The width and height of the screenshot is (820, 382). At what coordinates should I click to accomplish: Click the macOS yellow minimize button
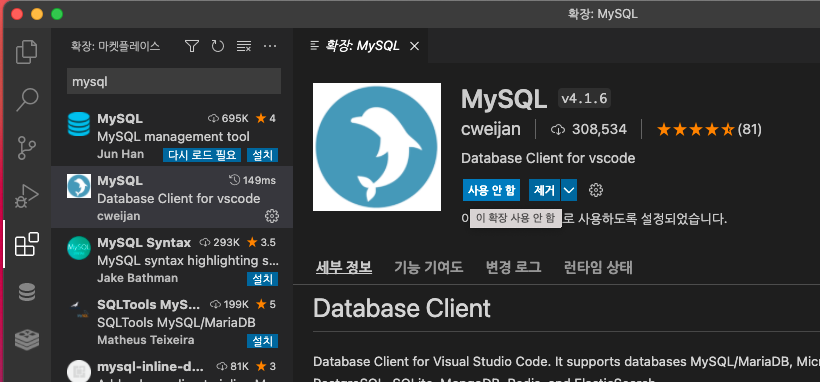[37, 14]
